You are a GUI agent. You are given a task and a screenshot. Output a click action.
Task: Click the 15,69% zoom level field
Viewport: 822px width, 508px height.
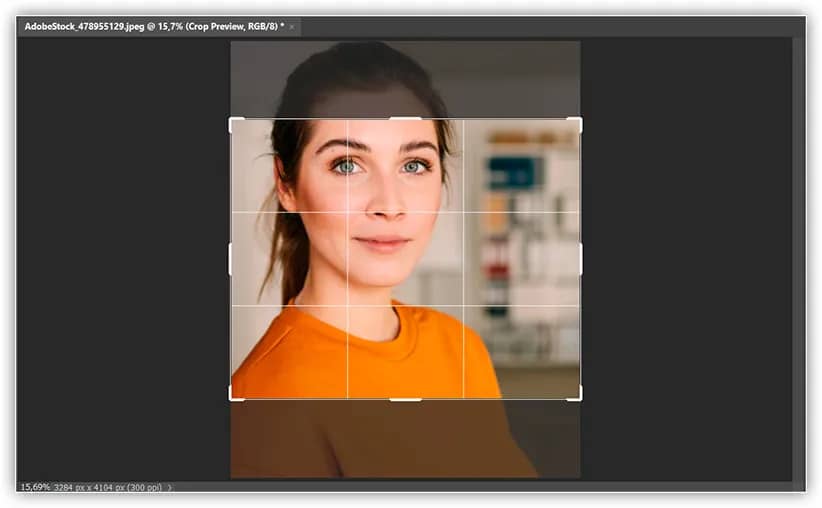pyautogui.click(x=35, y=487)
